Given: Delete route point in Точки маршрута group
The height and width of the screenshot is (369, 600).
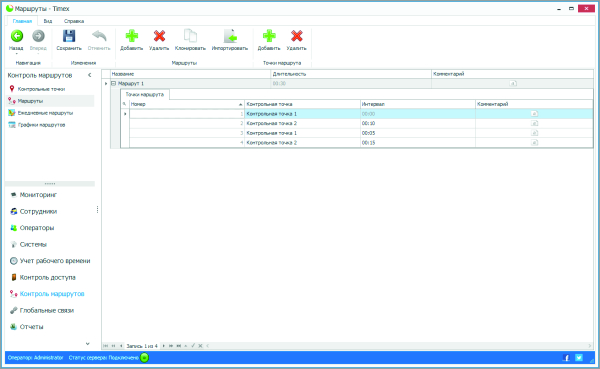Looking at the screenshot, I should click(297, 40).
